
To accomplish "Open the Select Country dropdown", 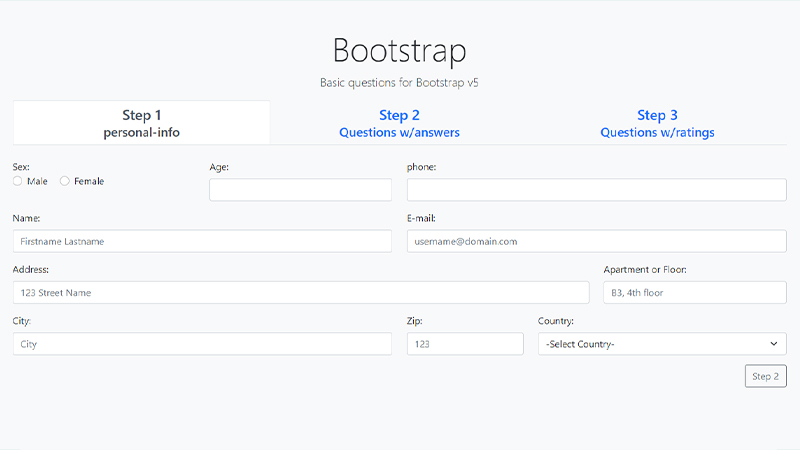I will tap(662, 344).
